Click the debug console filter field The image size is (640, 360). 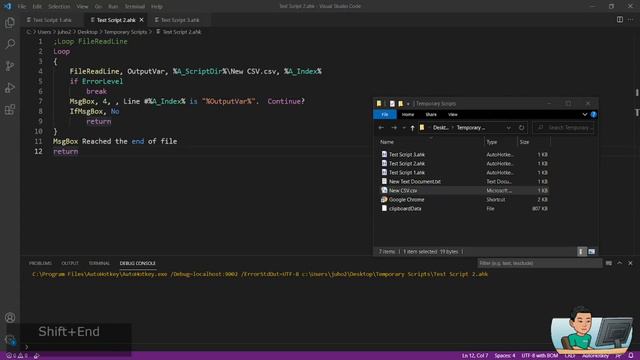click(x=540, y=263)
